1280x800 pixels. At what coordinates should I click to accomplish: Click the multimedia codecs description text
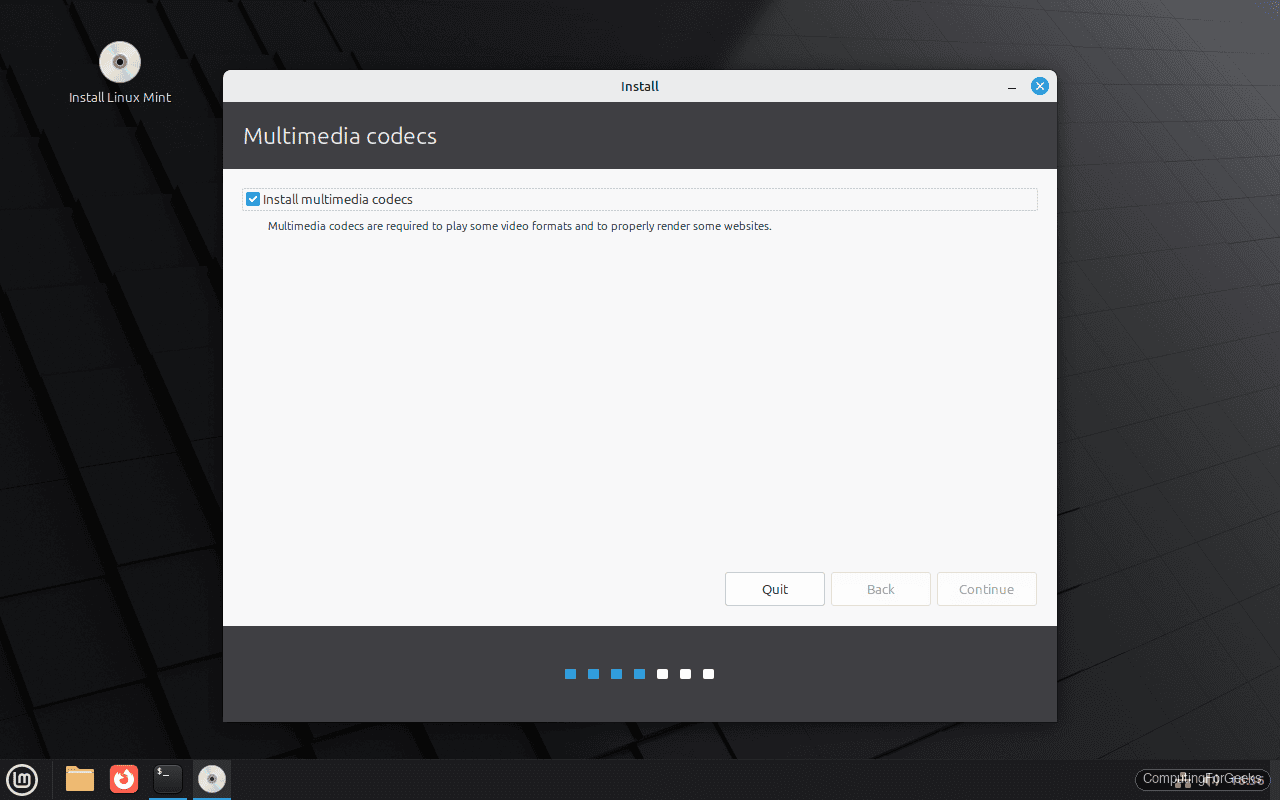click(x=519, y=226)
